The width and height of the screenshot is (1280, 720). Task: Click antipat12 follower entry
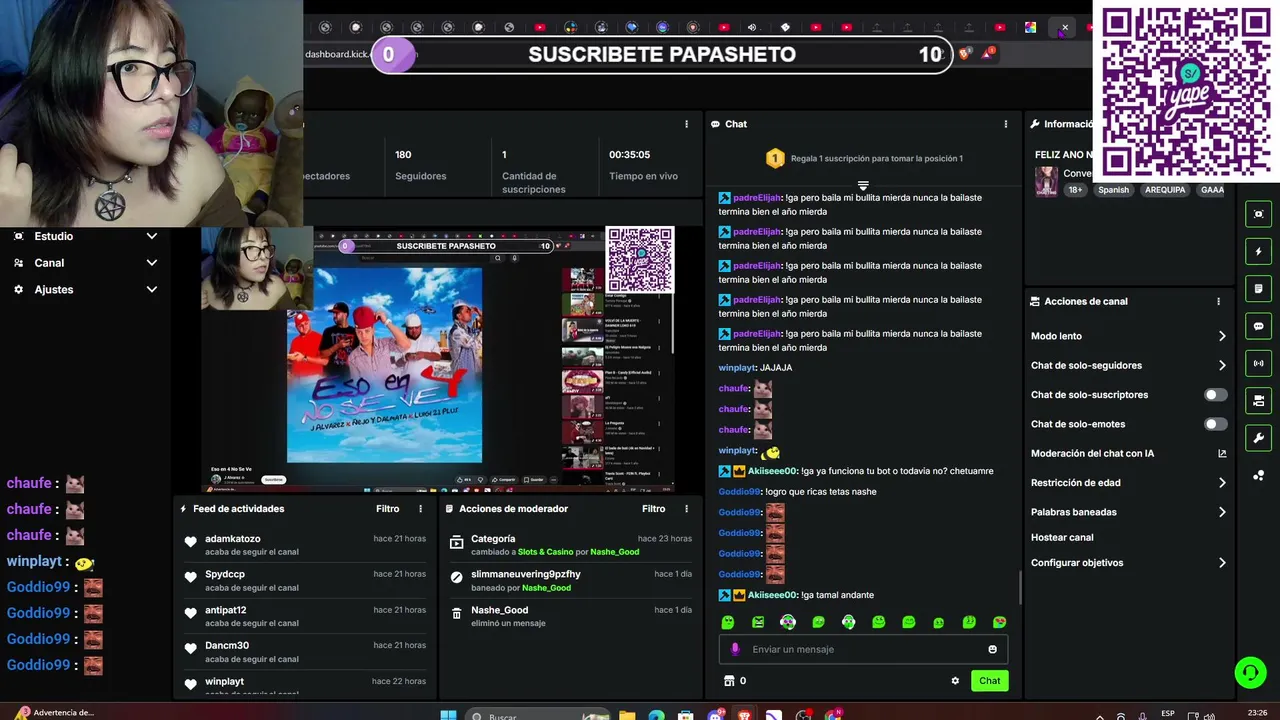304,616
